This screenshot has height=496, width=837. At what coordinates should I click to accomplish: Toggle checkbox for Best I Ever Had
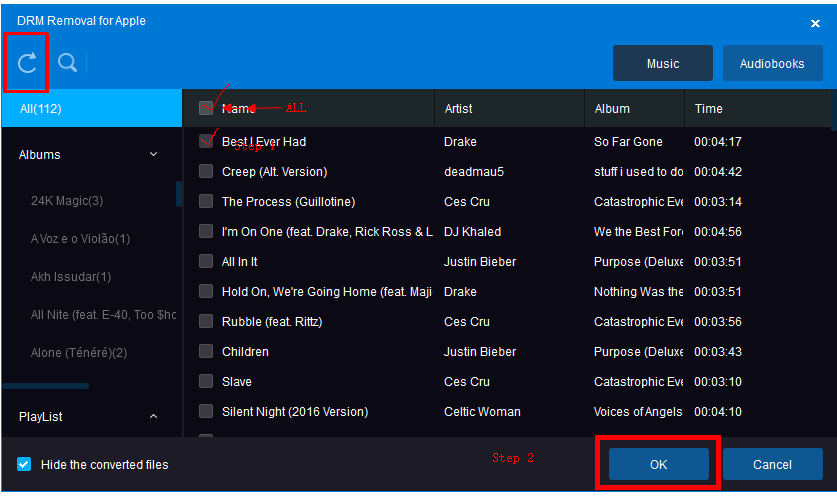[x=206, y=141]
